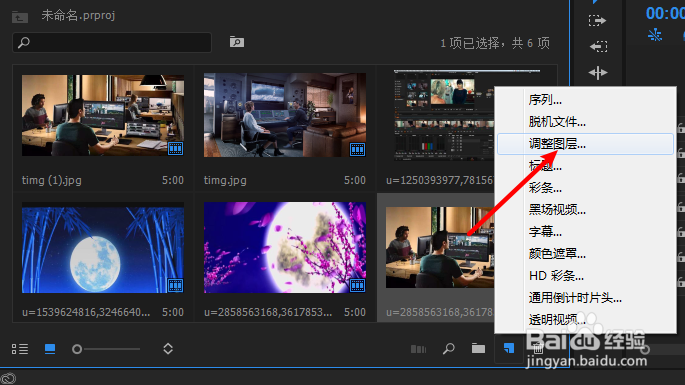685x385 pixels.
Task: Select the editing software screenshot thumbnail
Action: [x=444, y=115]
